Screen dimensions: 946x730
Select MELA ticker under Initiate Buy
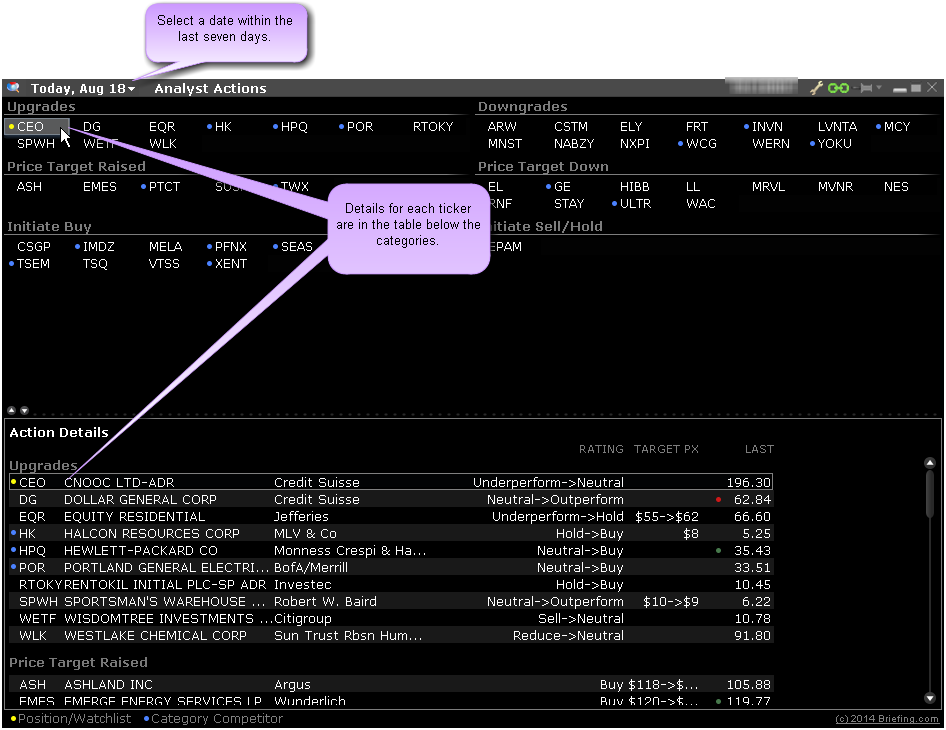(165, 247)
